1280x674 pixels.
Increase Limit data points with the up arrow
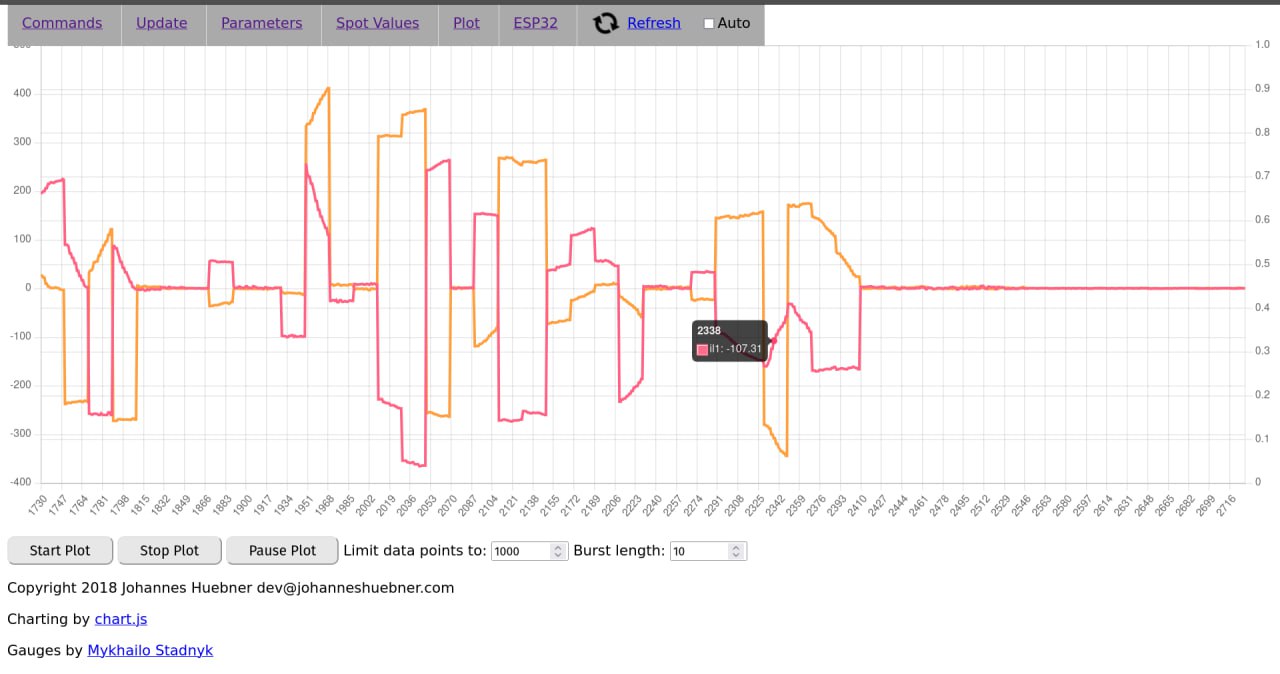coord(559,547)
